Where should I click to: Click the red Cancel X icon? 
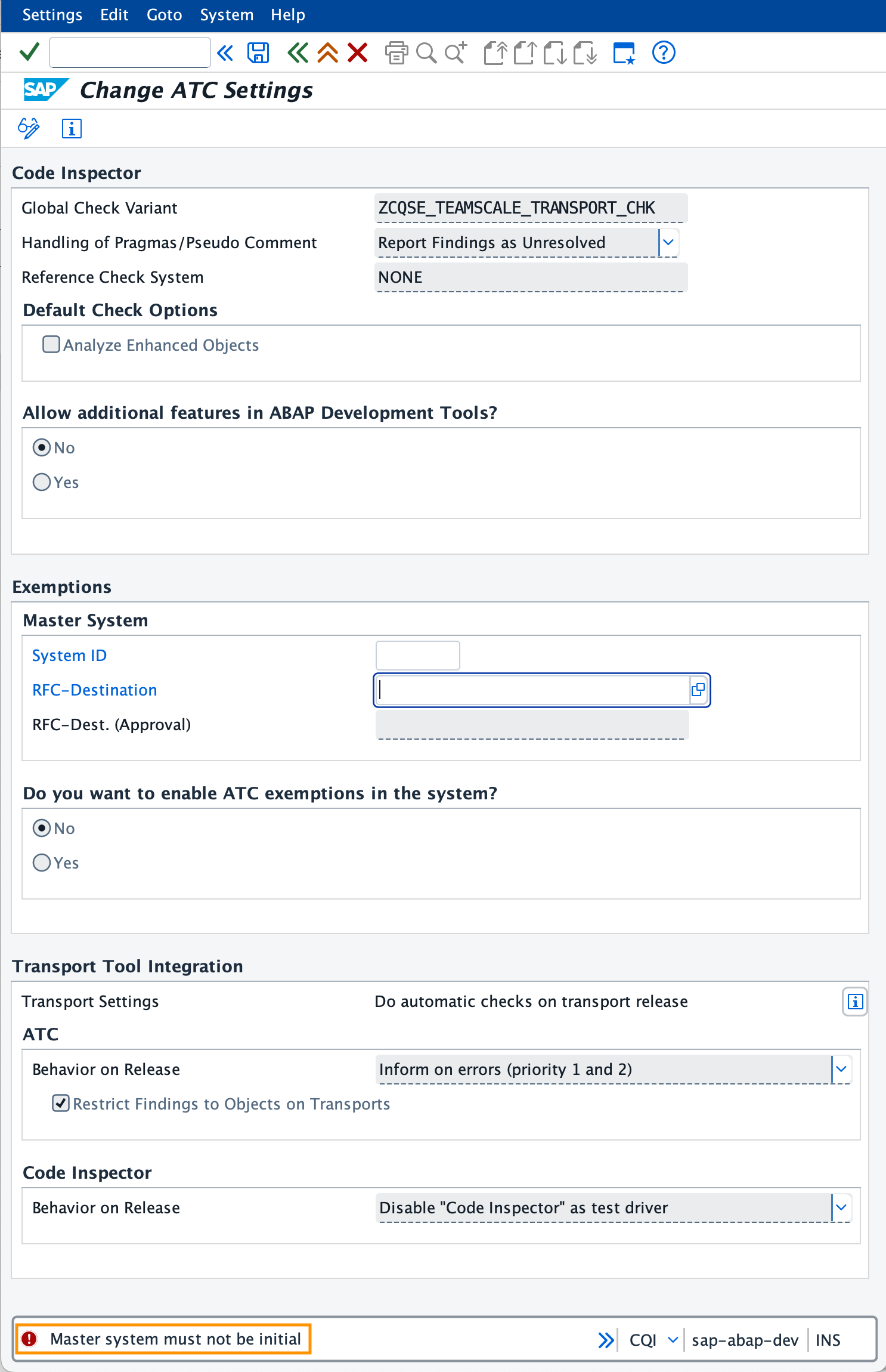click(358, 53)
